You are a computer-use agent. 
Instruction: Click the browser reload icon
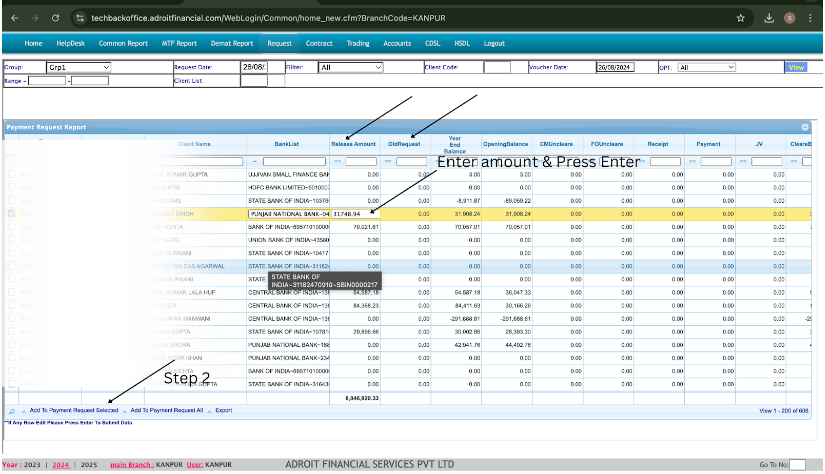54,18
